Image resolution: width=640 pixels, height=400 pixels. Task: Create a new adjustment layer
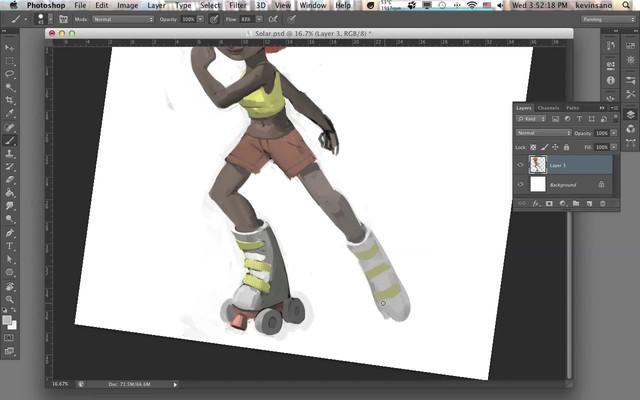click(562, 203)
